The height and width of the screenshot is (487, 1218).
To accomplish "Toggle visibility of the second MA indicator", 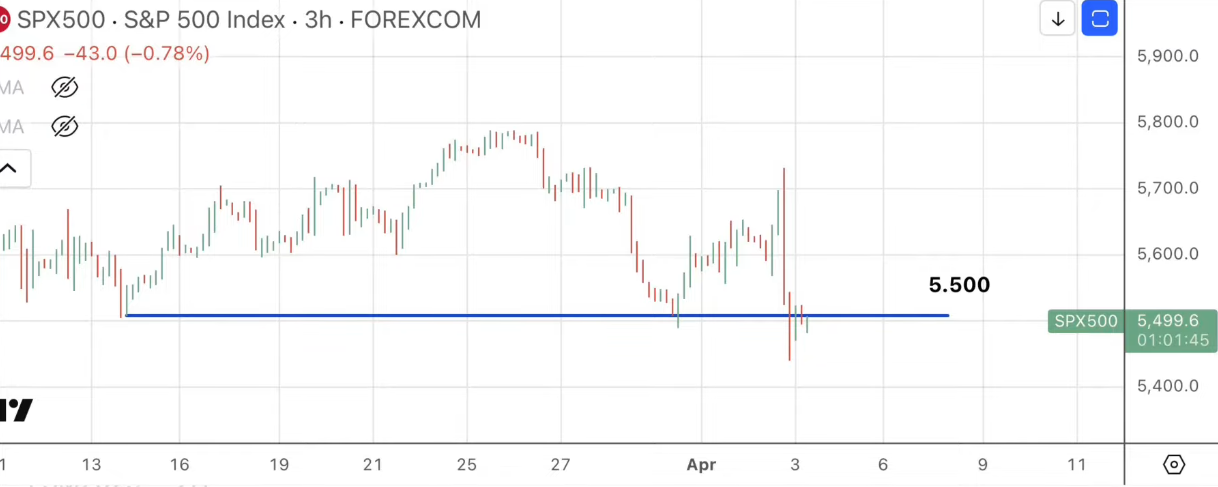I will [64, 127].
